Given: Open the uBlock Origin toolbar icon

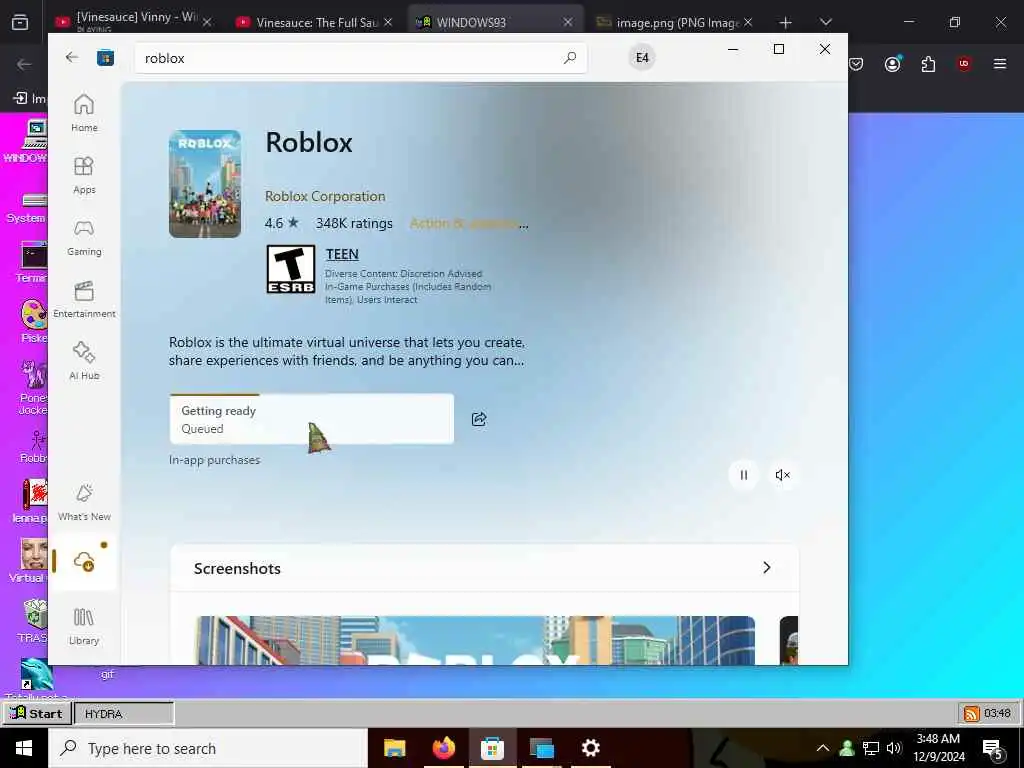Looking at the screenshot, I should [963, 63].
